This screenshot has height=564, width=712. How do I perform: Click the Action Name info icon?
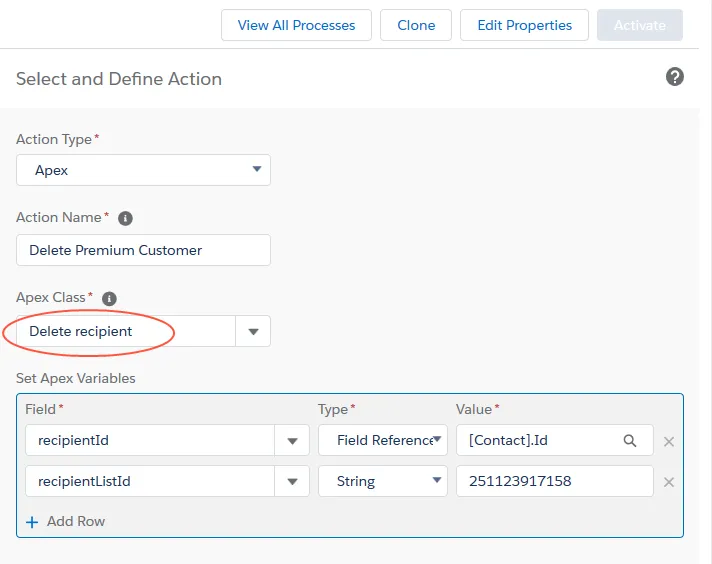pyautogui.click(x=125, y=218)
